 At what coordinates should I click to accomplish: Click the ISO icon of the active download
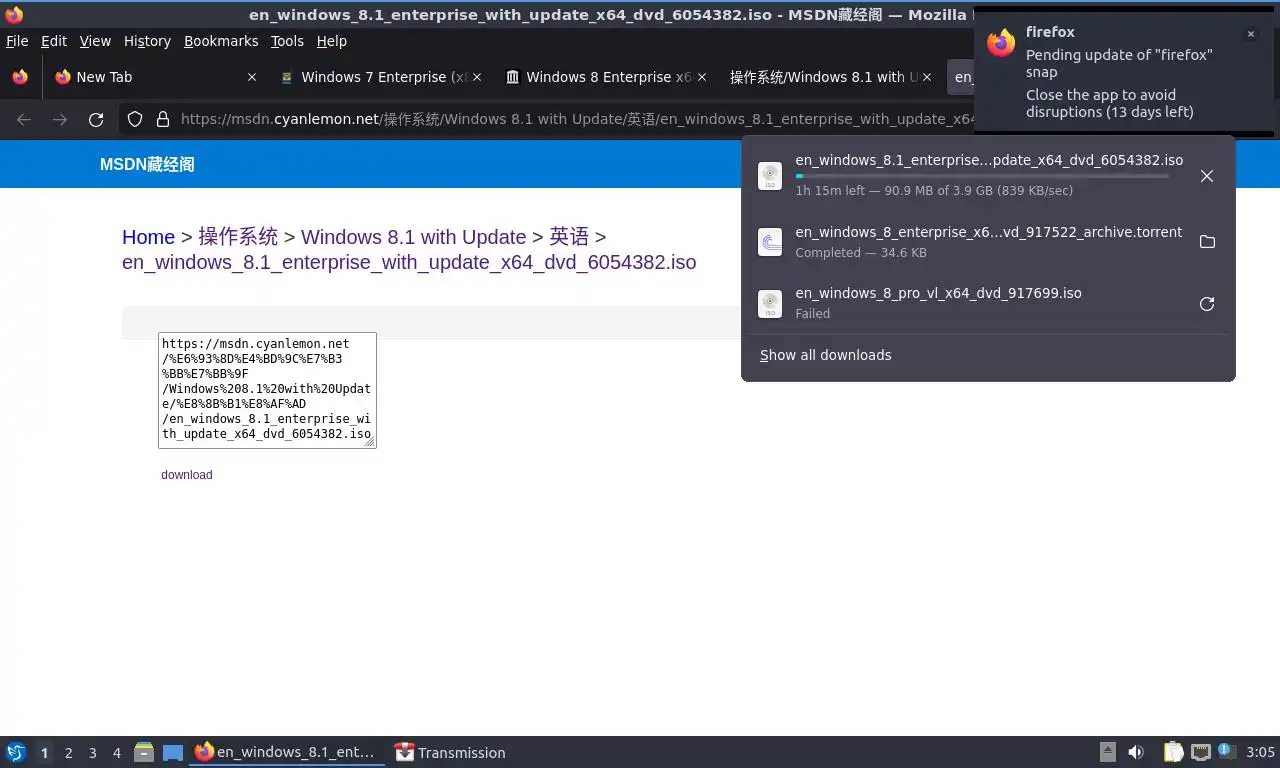click(770, 176)
